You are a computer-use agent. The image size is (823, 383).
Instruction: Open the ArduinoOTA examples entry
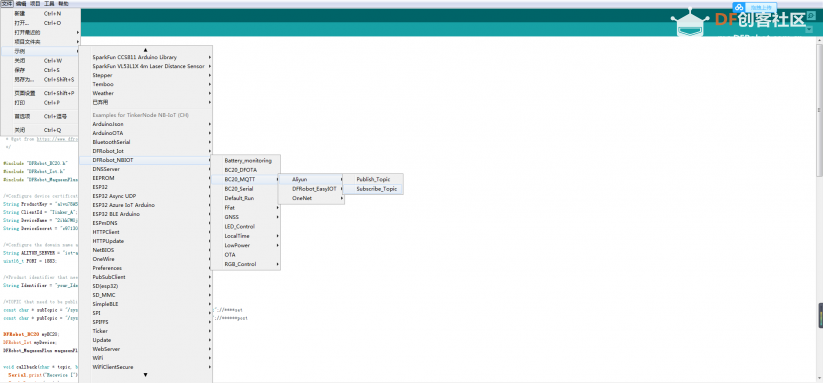145,133
